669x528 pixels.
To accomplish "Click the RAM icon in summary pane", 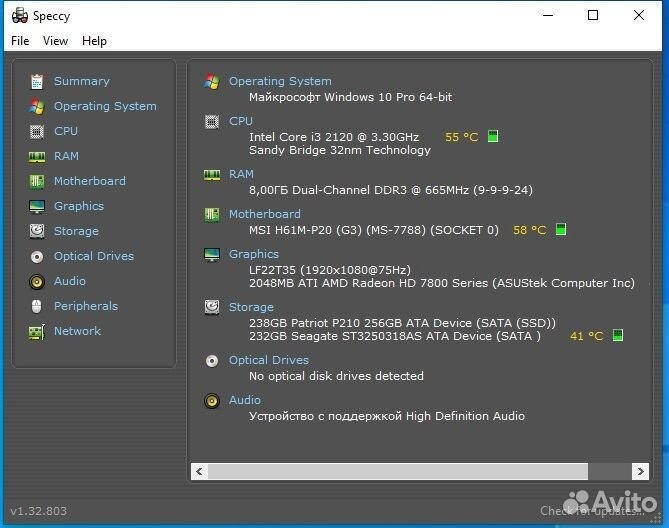I will point(212,175).
